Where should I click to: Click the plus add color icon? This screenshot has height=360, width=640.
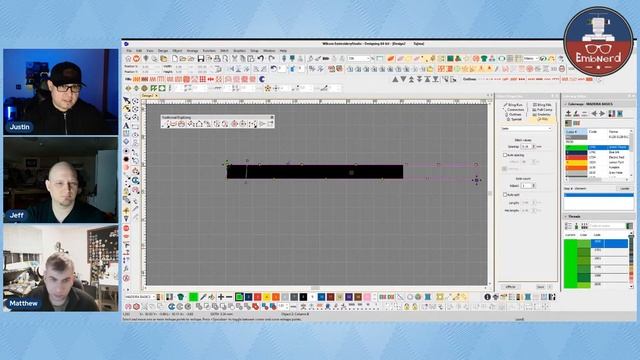pos(221,297)
